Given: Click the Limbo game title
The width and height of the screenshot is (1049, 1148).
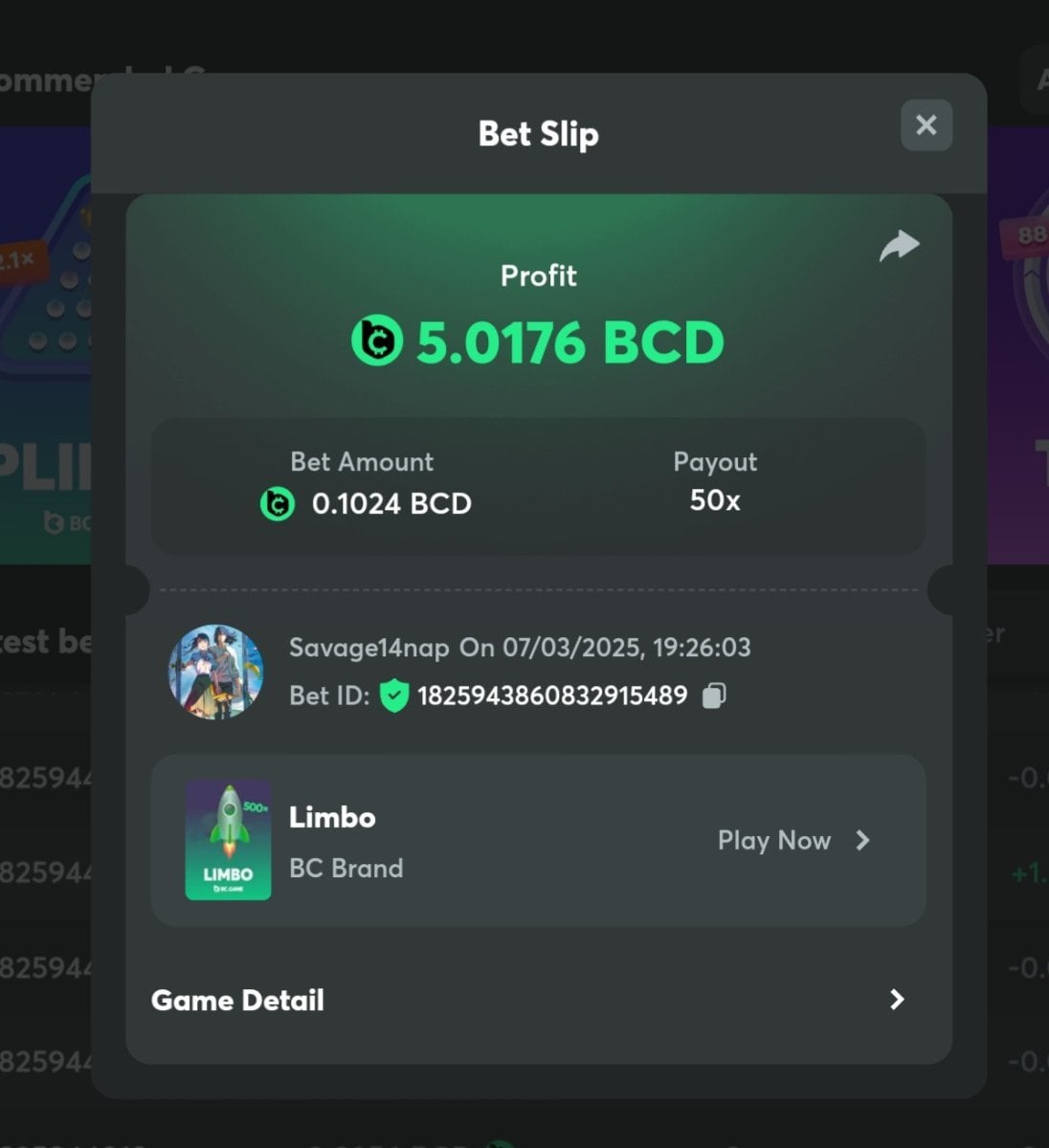Looking at the screenshot, I should (x=332, y=817).
